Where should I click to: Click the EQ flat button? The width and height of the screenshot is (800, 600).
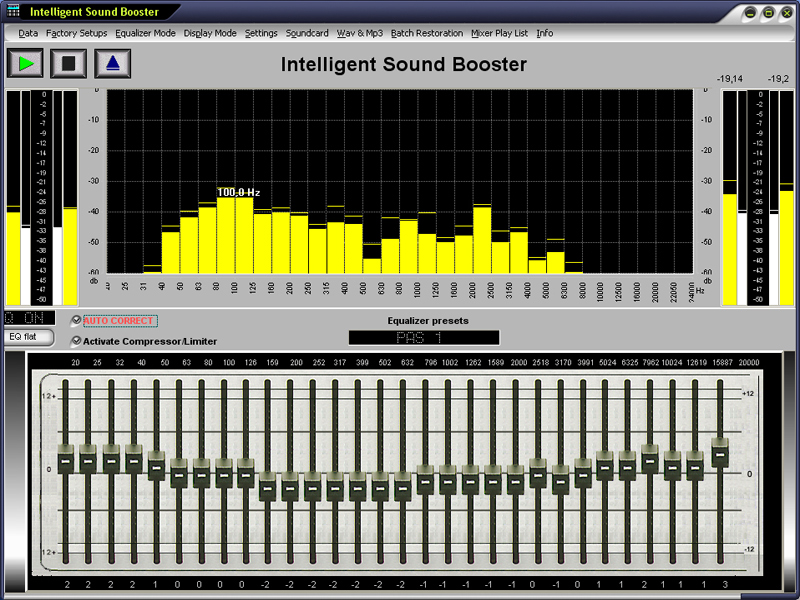coord(26,337)
